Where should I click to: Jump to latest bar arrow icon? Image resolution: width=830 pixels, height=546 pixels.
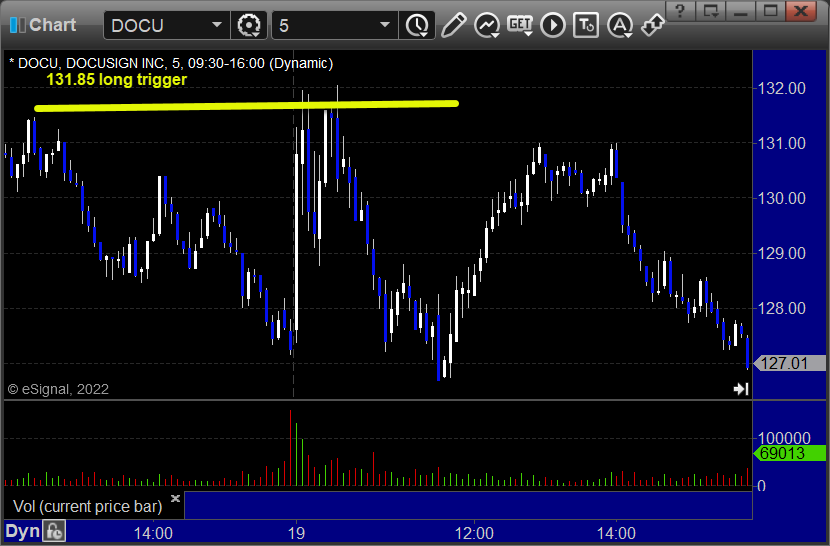point(741,389)
